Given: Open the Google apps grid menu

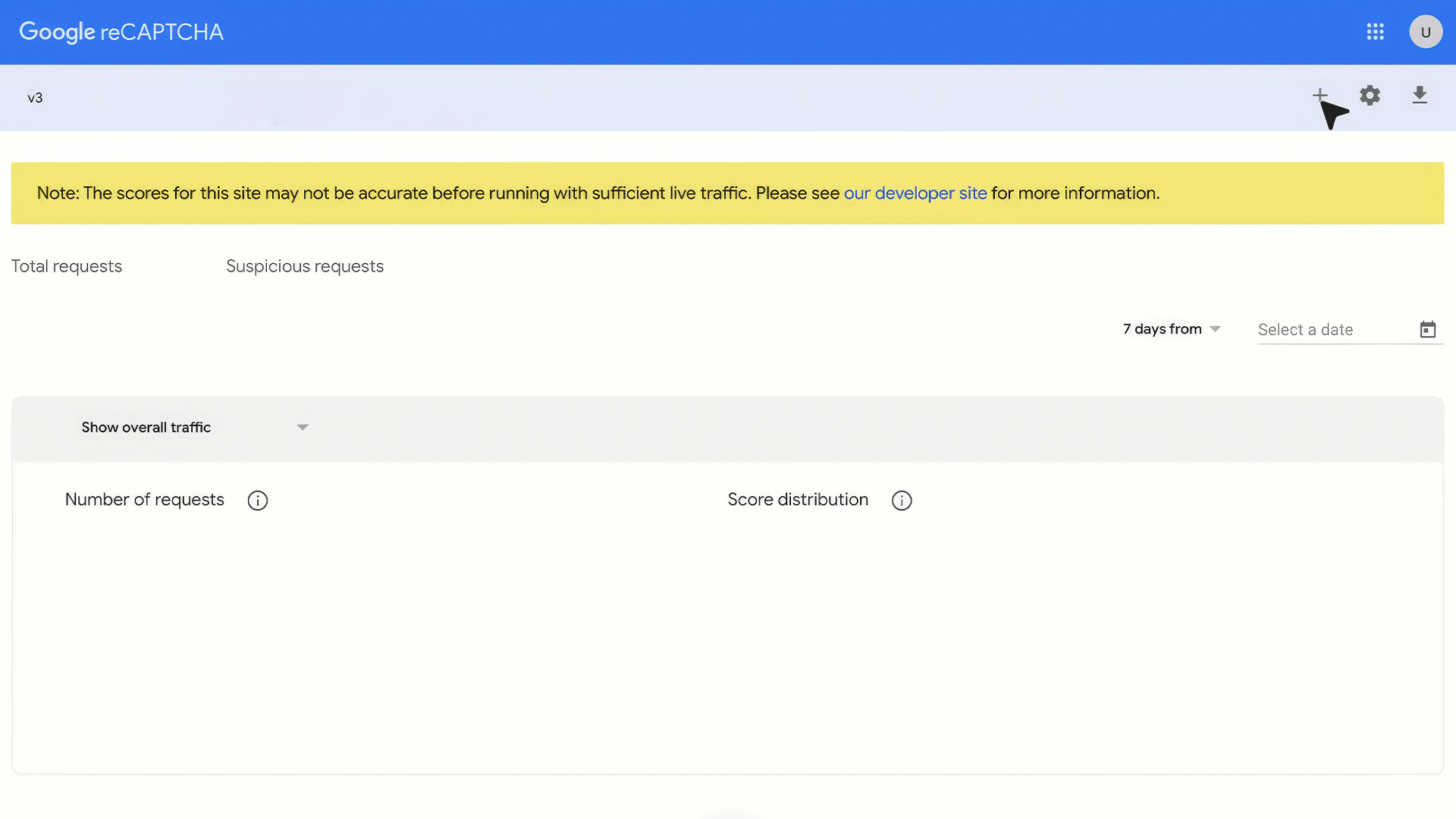Looking at the screenshot, I should point(1375,32).
